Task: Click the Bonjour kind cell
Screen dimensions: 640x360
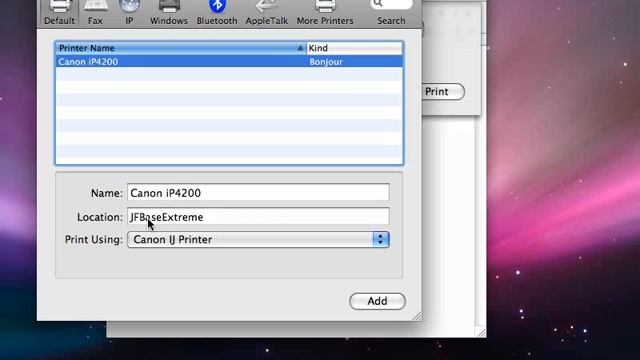Action: [326, 62]
